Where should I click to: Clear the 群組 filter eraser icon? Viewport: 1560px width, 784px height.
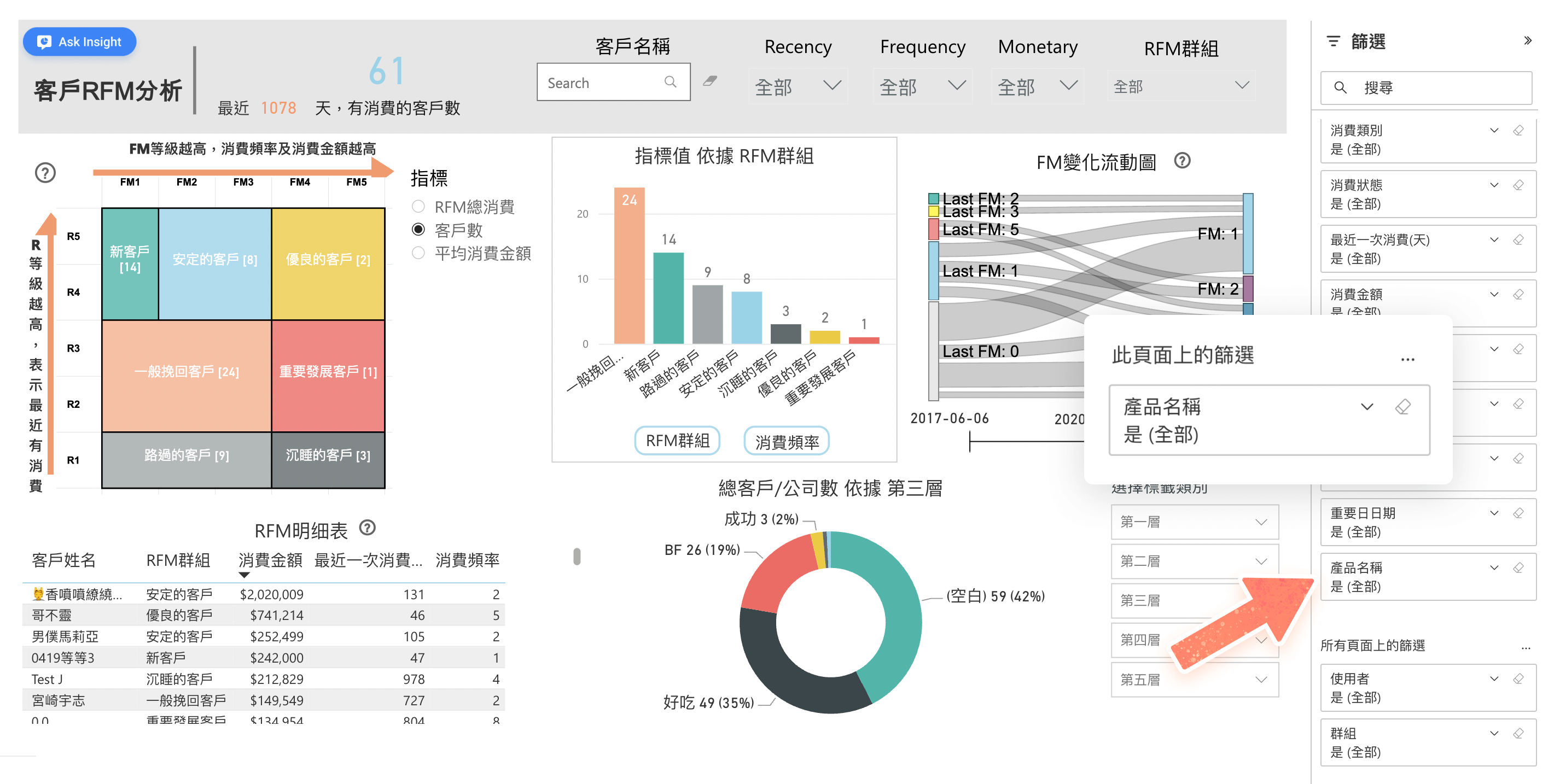(x=1518, y=733)
